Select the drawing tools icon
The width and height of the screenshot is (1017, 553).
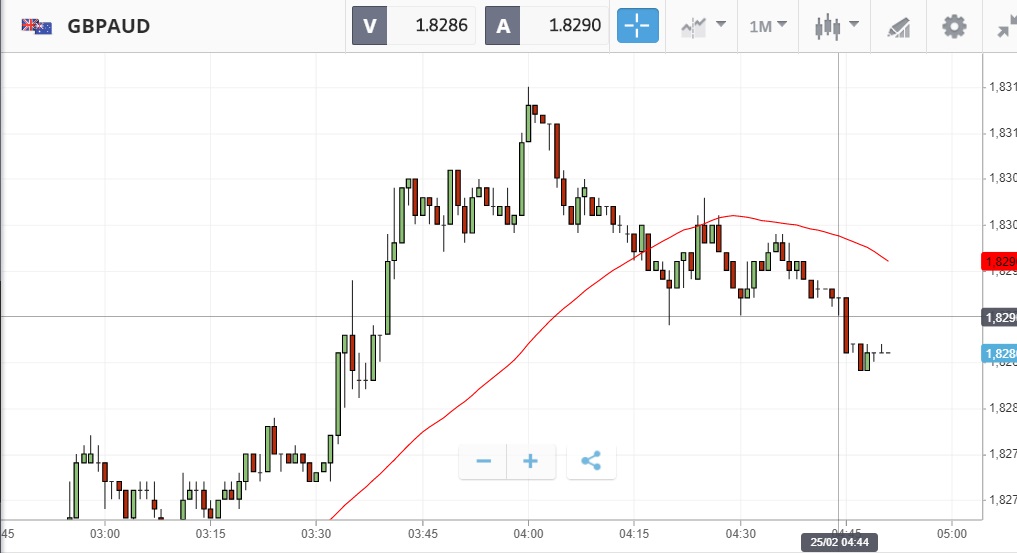(898, 27)
